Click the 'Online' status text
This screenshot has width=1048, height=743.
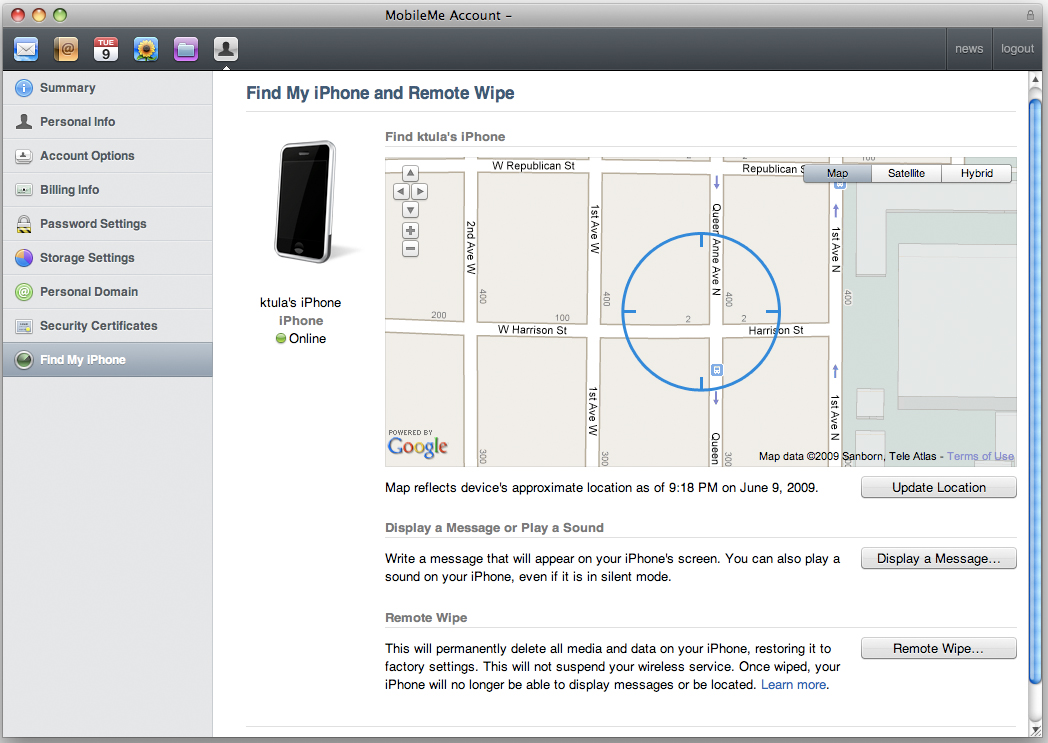(307, 339)
